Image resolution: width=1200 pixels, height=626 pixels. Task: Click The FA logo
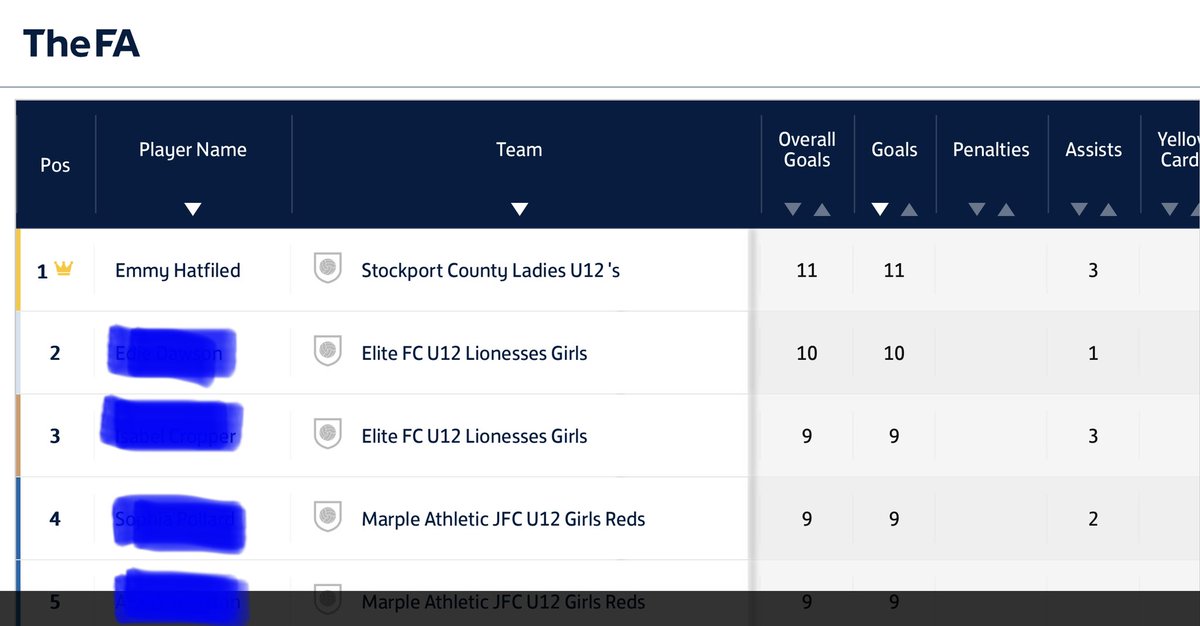82,44
